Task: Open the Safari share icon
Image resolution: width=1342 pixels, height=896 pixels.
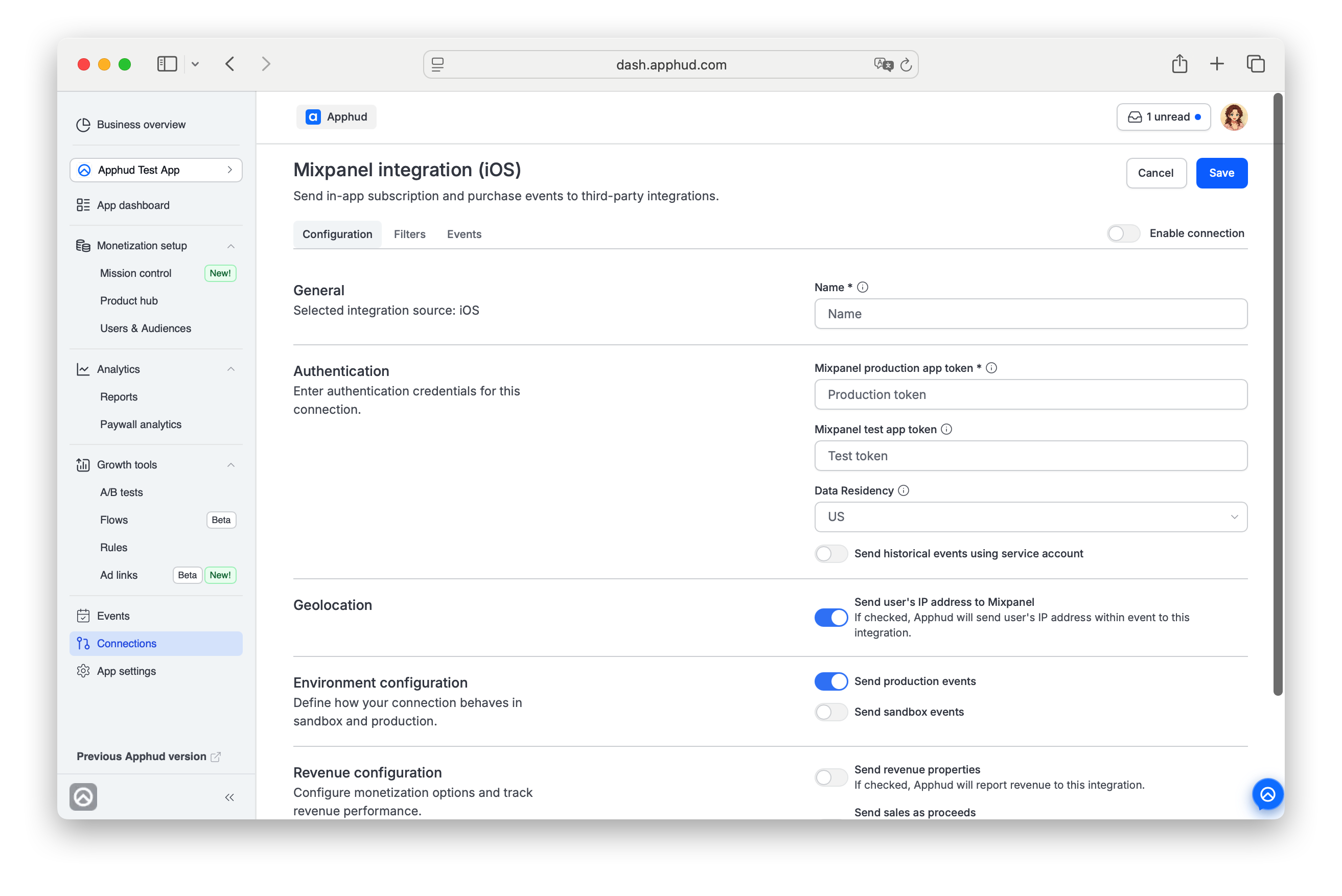Action: pyautogui.click(x=1179, y=63)
